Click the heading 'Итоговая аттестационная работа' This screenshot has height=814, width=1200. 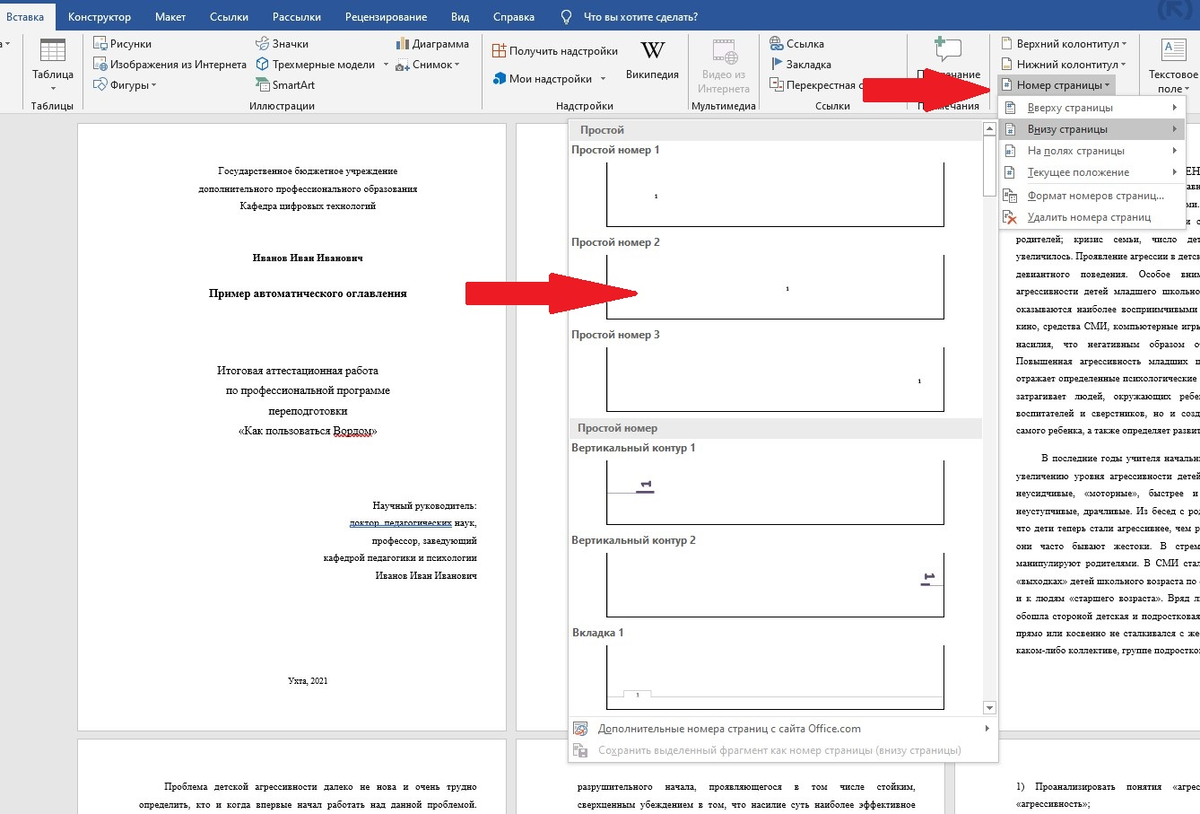(x=298, y=371)
